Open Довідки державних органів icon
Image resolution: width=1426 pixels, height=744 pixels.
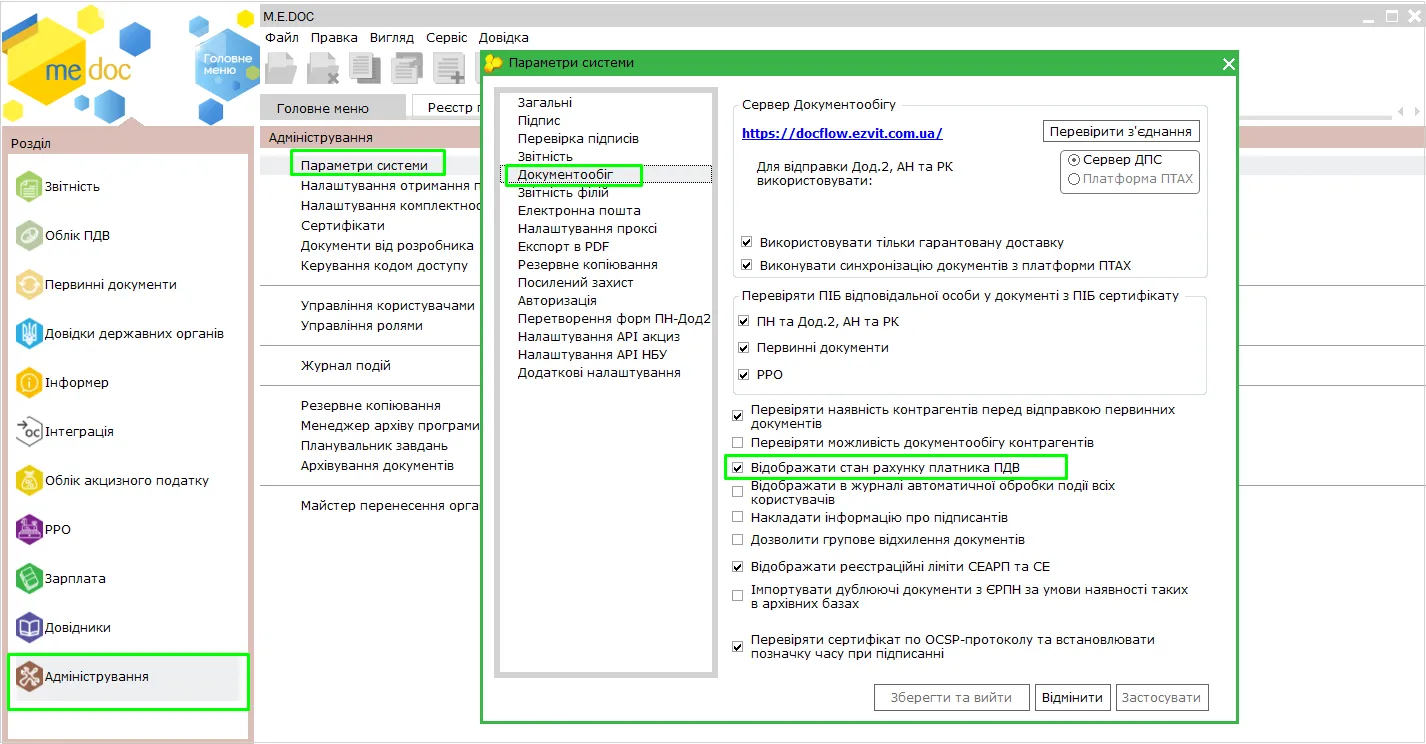tap(29, 334)
